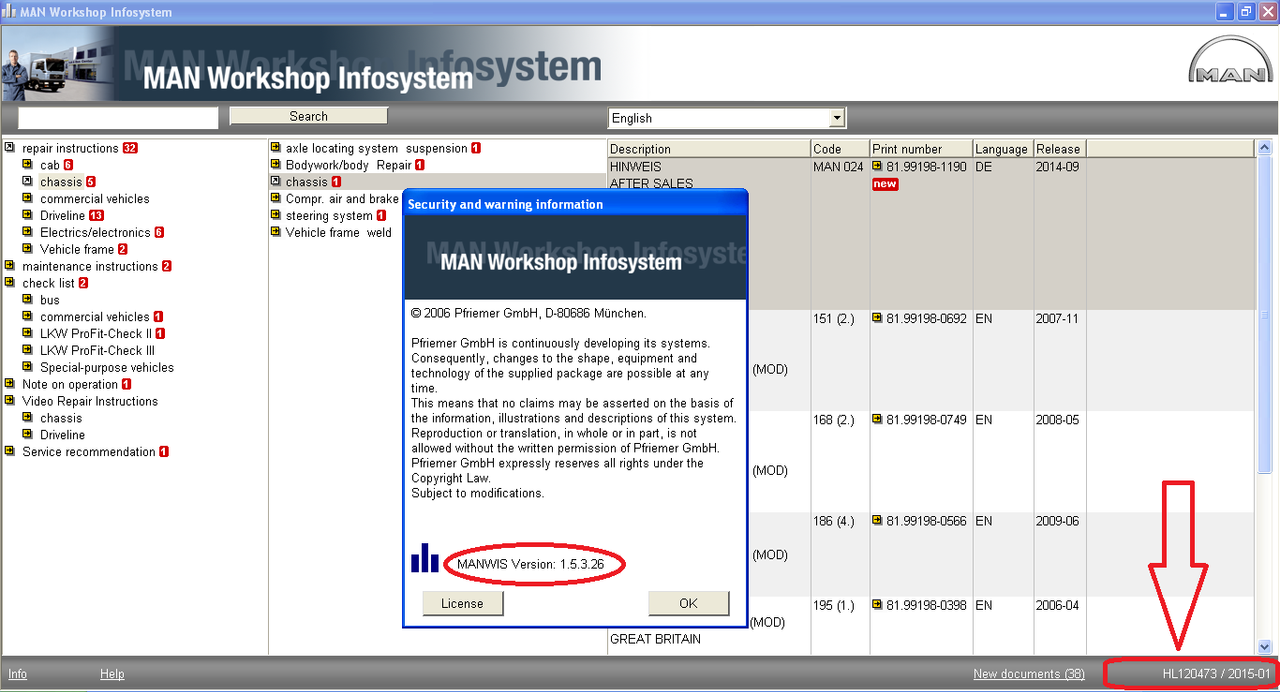Click the Language column header
This screenshot has height=692, width=1280.
click(x=1002, y=149)
